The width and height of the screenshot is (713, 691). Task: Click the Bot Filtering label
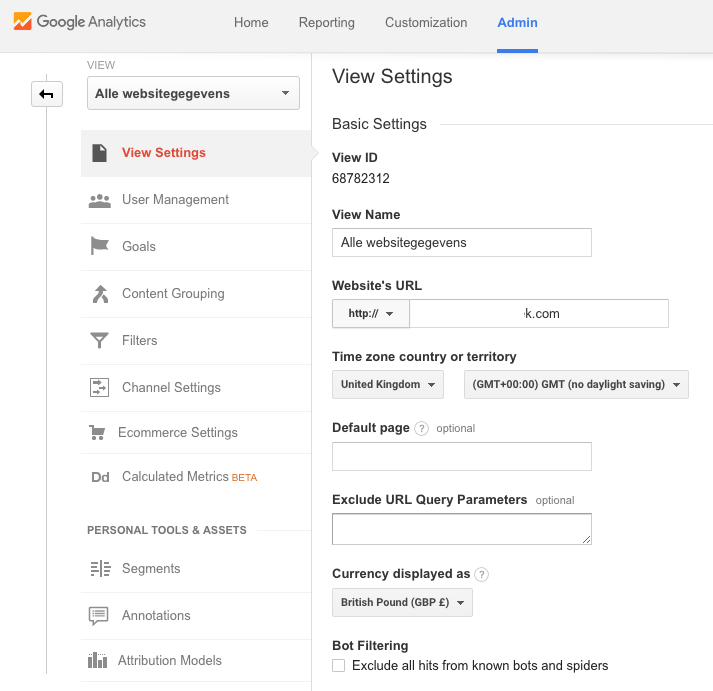click(370, 646)
